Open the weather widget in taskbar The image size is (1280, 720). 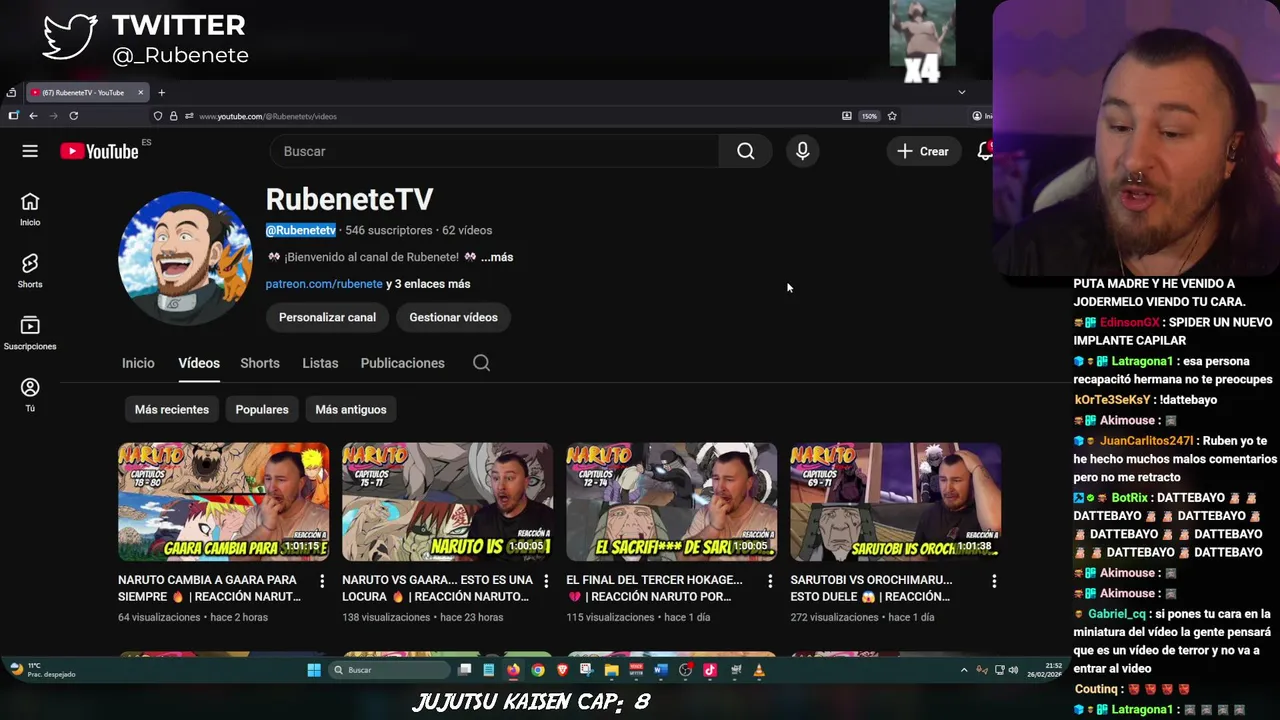pos(42,670)
